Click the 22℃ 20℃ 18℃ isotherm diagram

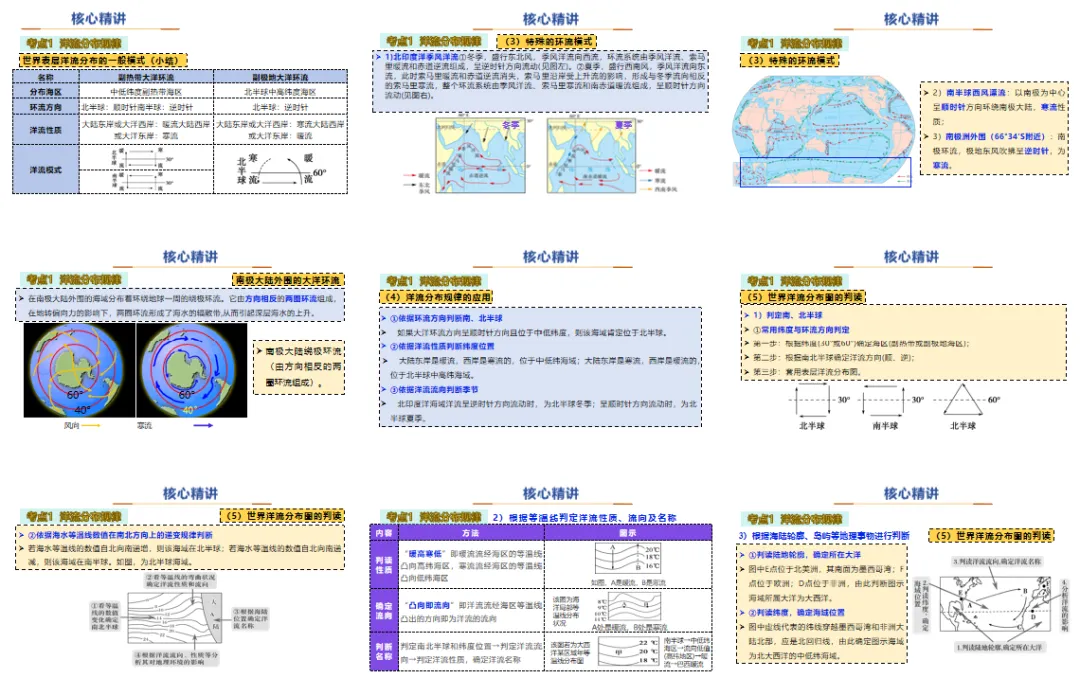pos(627,651)
